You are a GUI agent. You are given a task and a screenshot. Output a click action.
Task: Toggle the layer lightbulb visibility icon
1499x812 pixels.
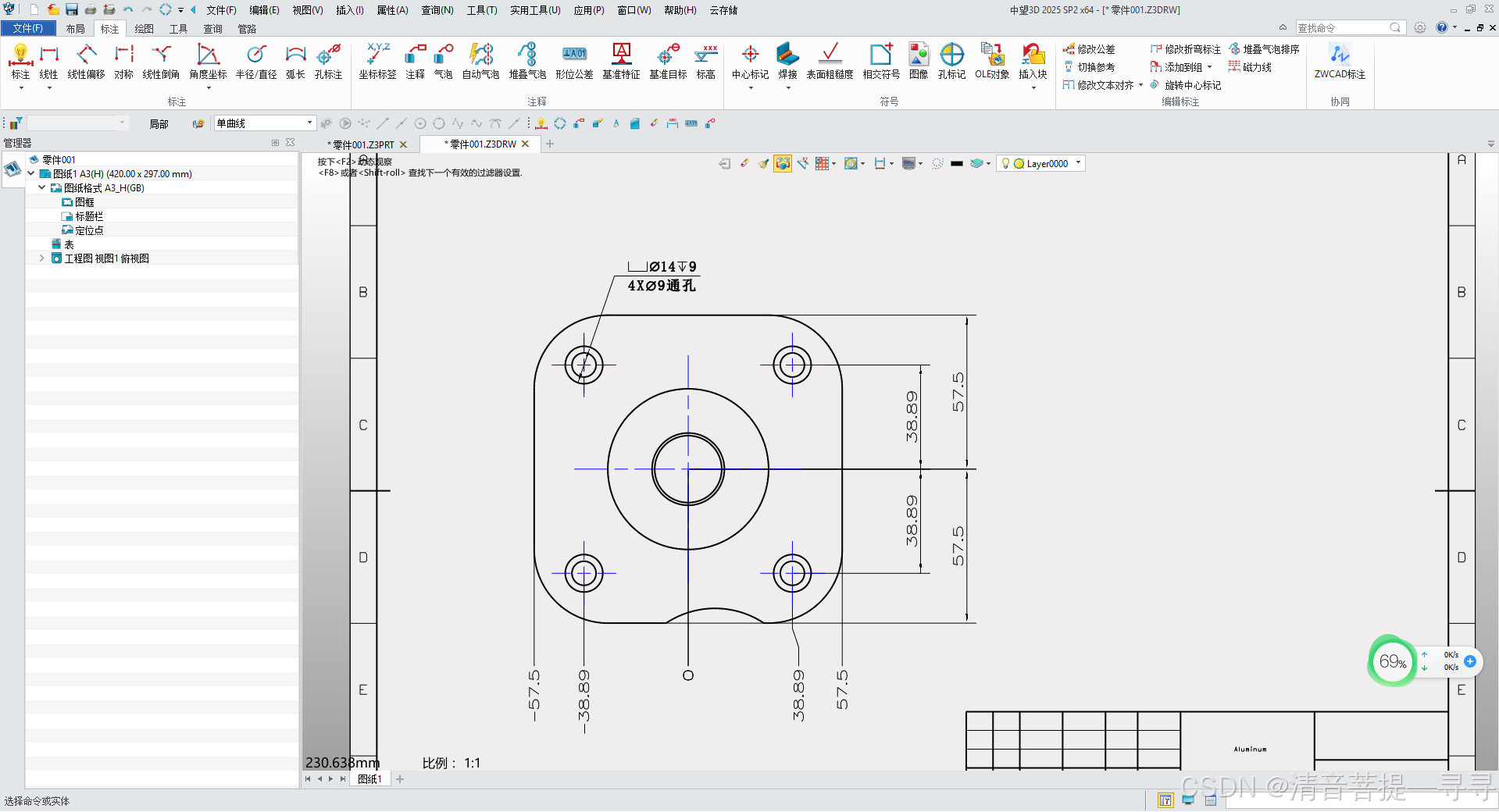point(1006,164)
